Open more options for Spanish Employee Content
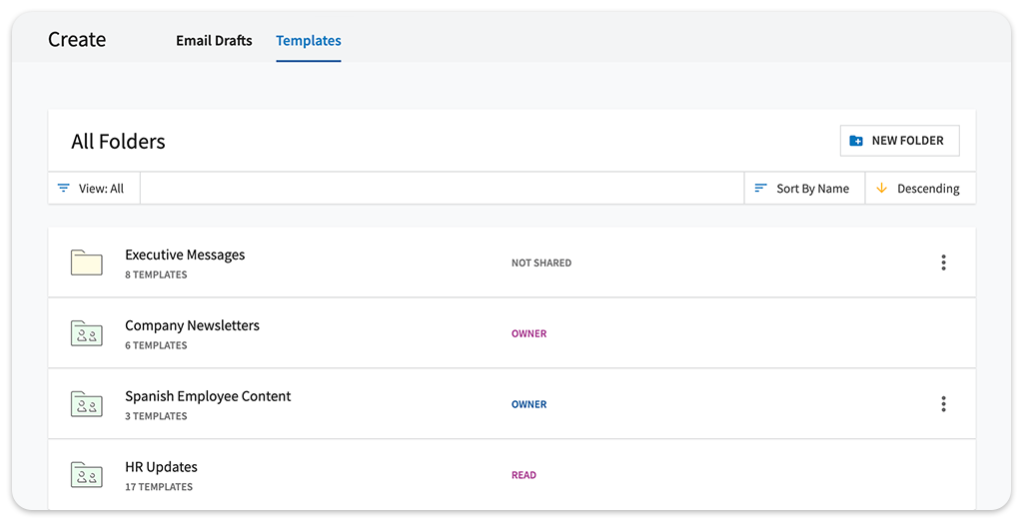 (x=943, y=404)
